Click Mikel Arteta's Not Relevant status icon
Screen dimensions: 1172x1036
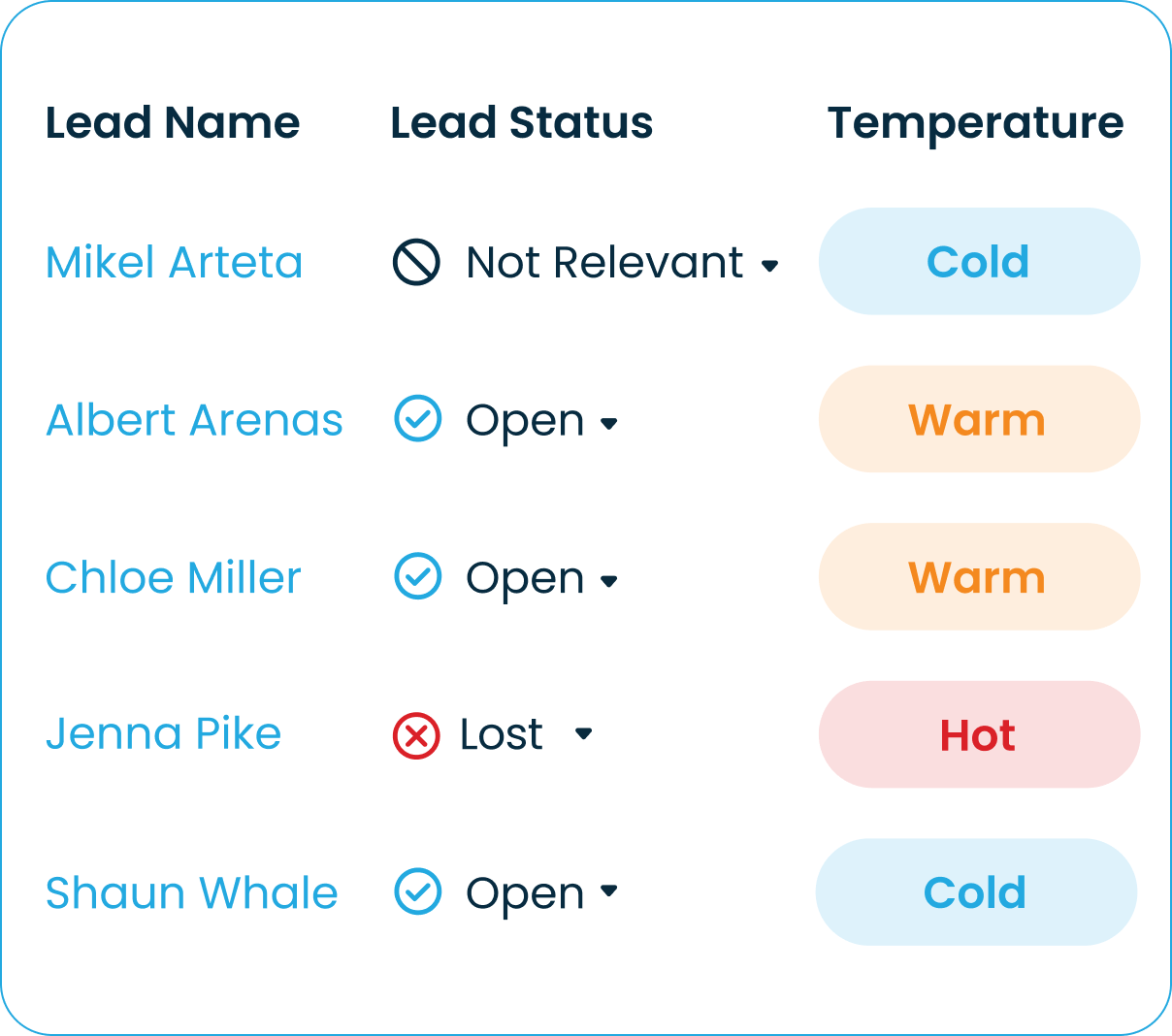click(x=416, y=262)
